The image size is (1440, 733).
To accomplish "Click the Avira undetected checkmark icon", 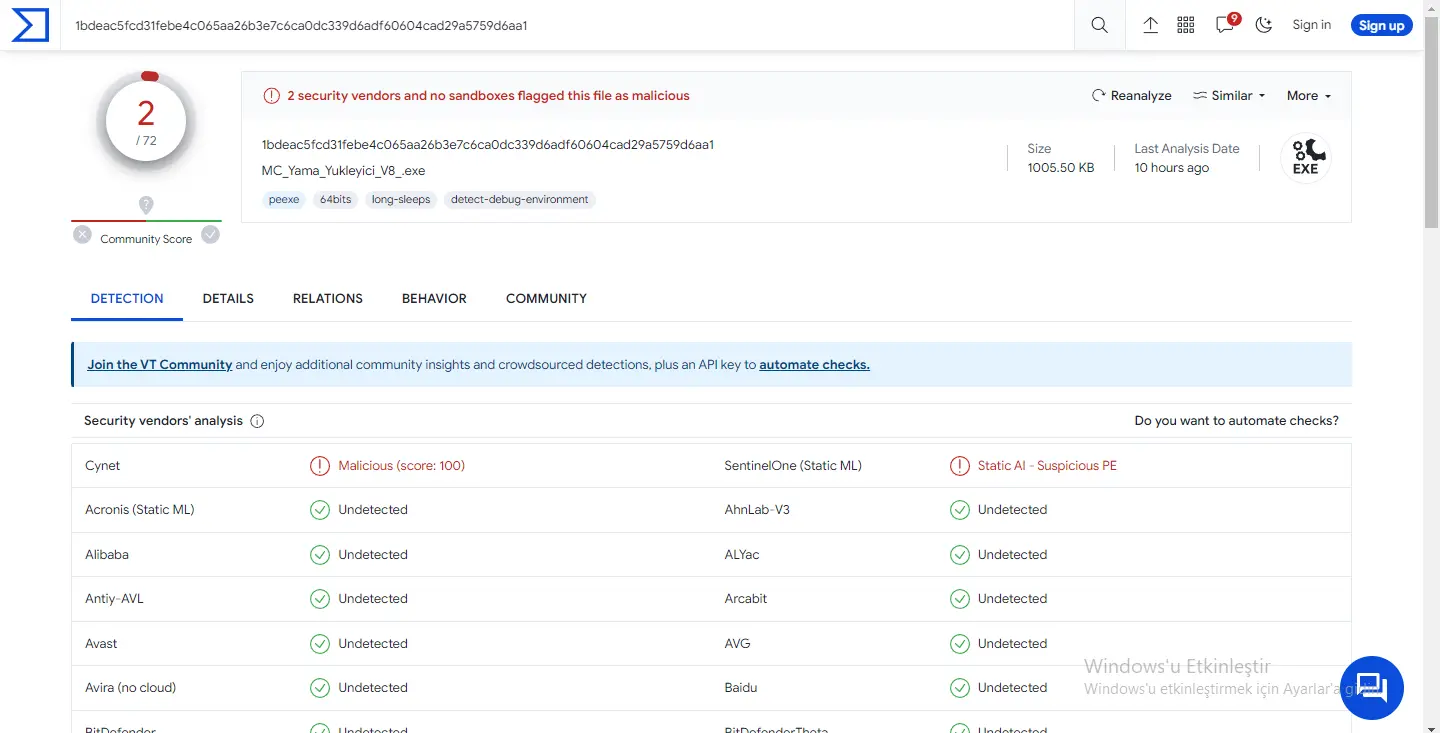I will tap(320, 688).
